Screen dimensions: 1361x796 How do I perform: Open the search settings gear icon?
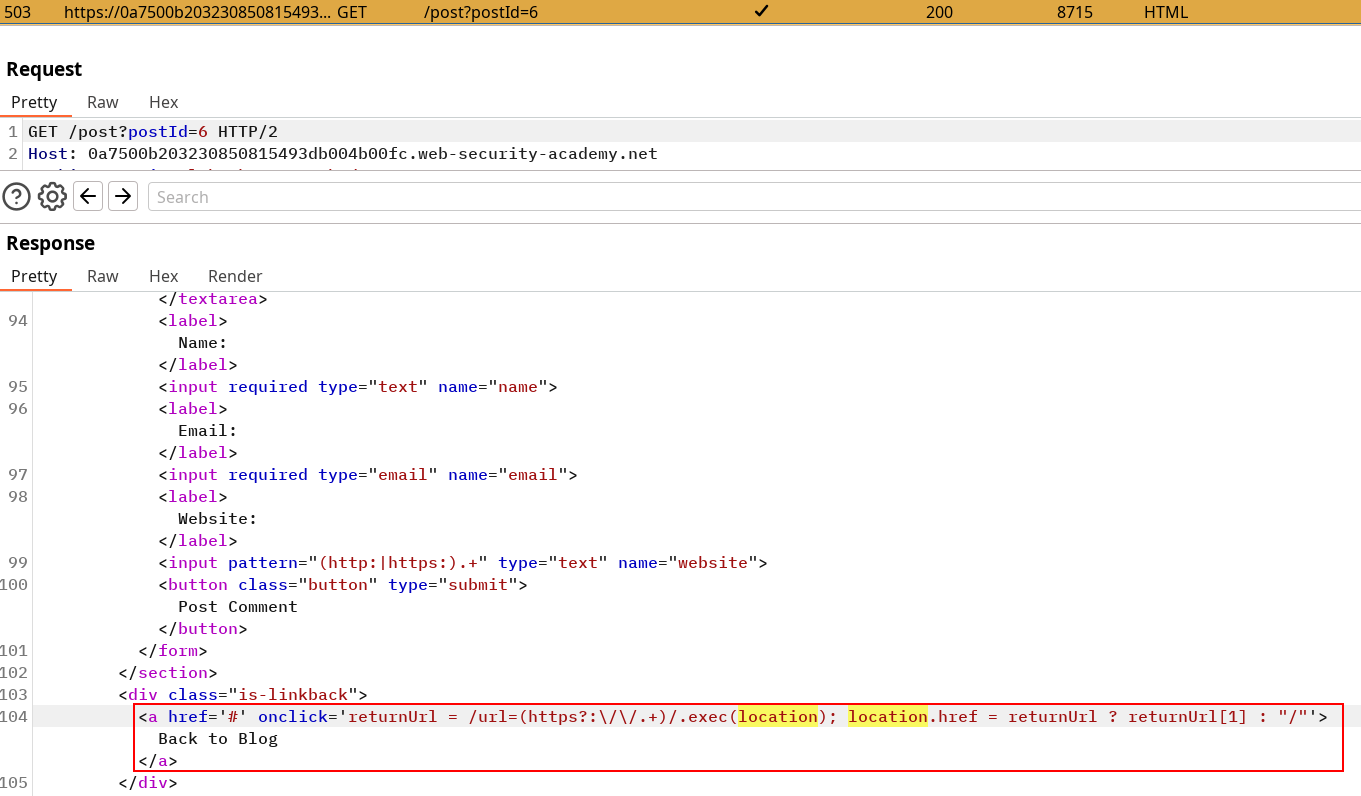coord(52,197)
